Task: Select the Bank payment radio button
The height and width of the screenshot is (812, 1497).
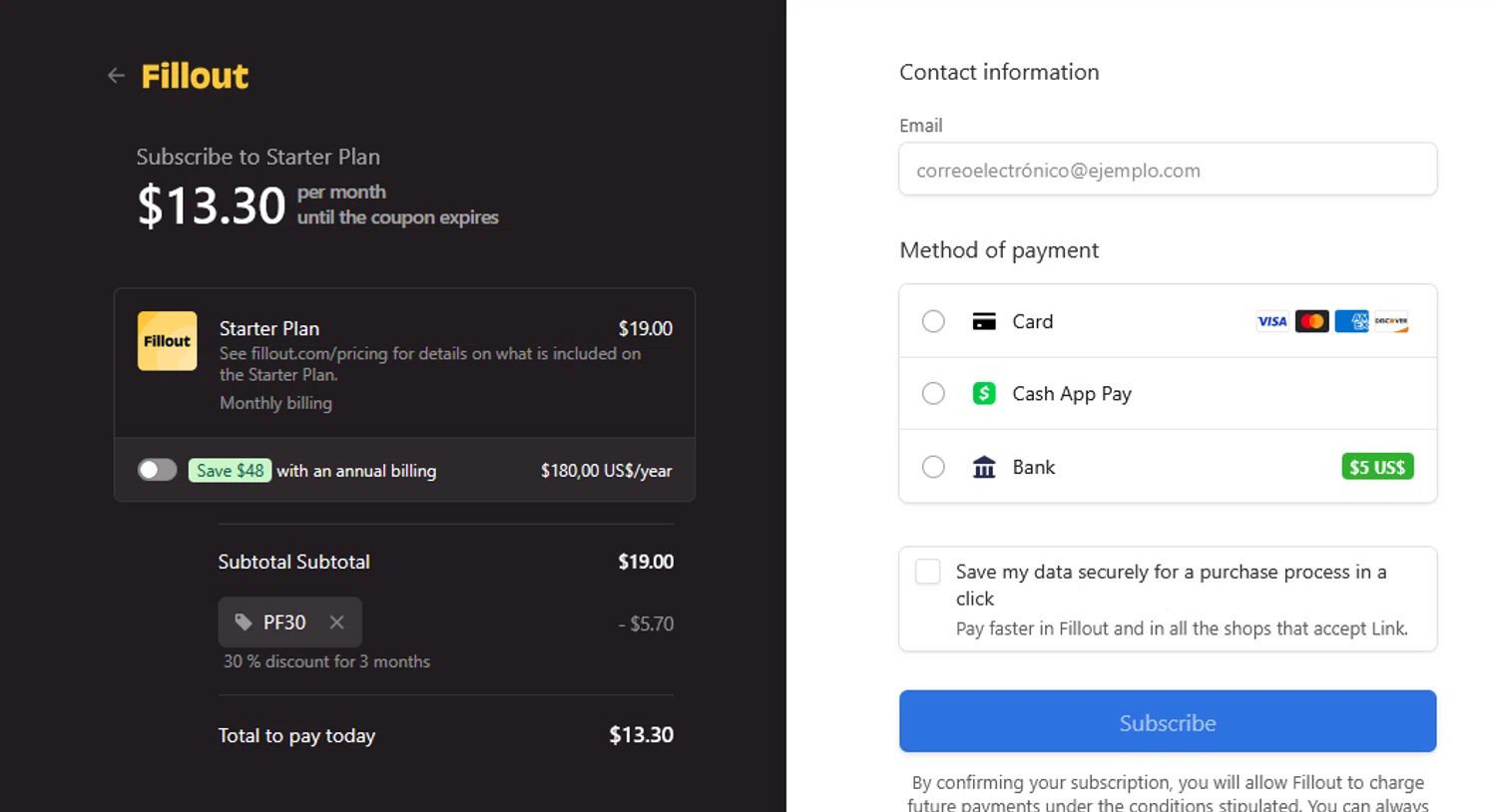Action: coord(933,467)
